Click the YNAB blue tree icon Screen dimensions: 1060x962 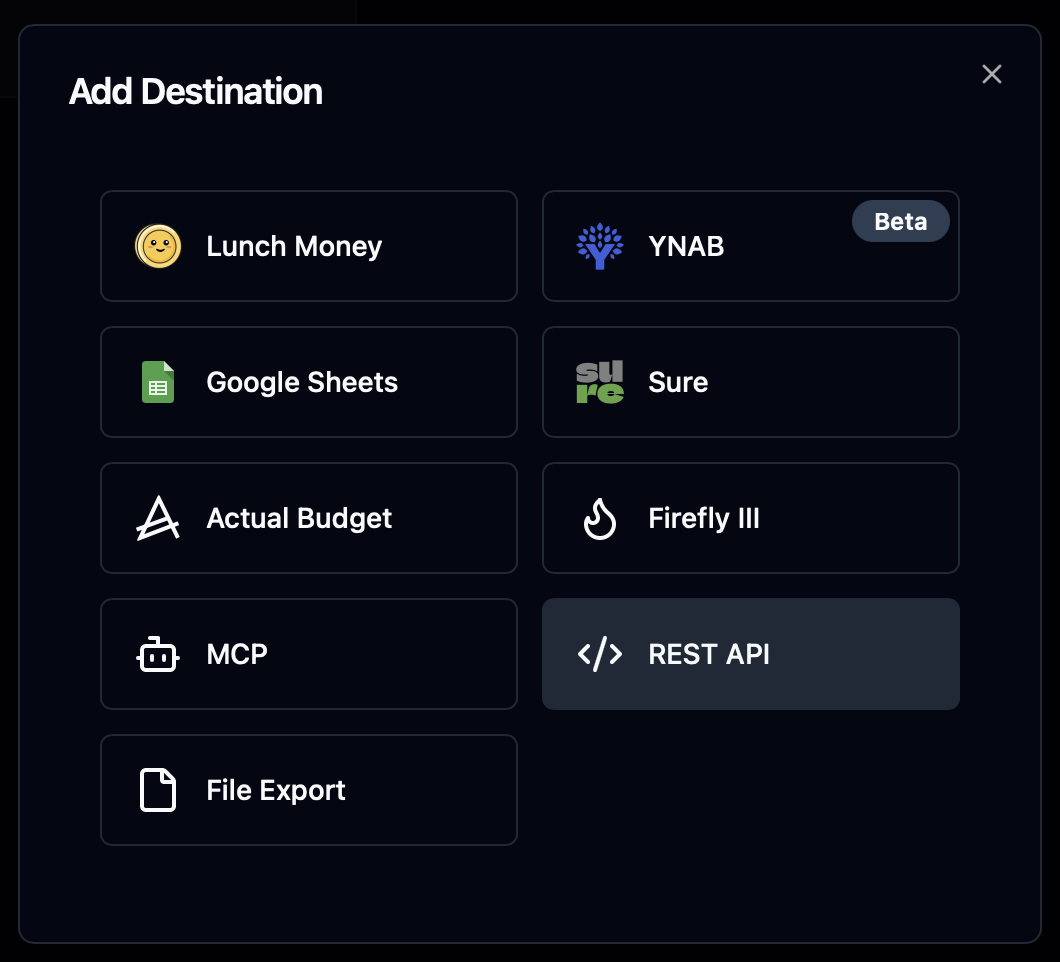(600, 246)
